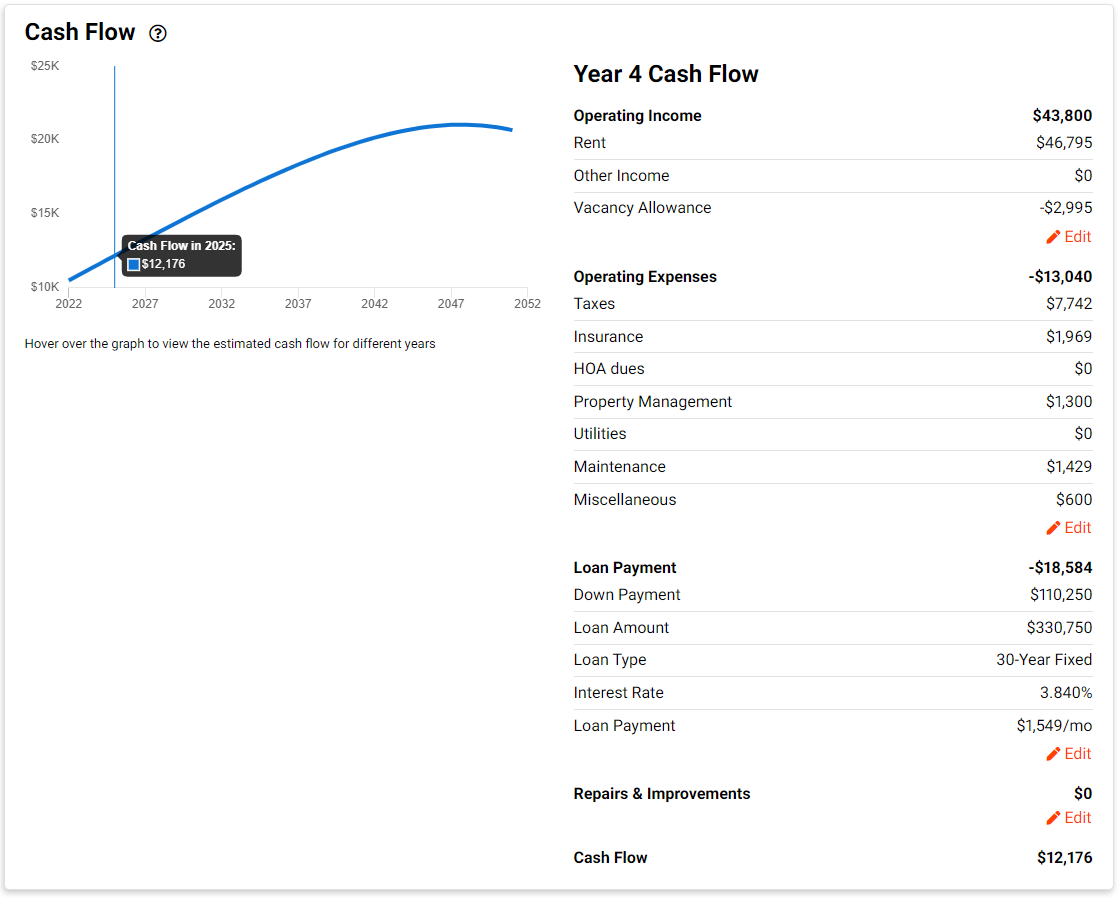The width and height of the screenshot is (1120, 898).
Task: Click the pencil icon under Miscellaneous
Action: coord(1053,528)
